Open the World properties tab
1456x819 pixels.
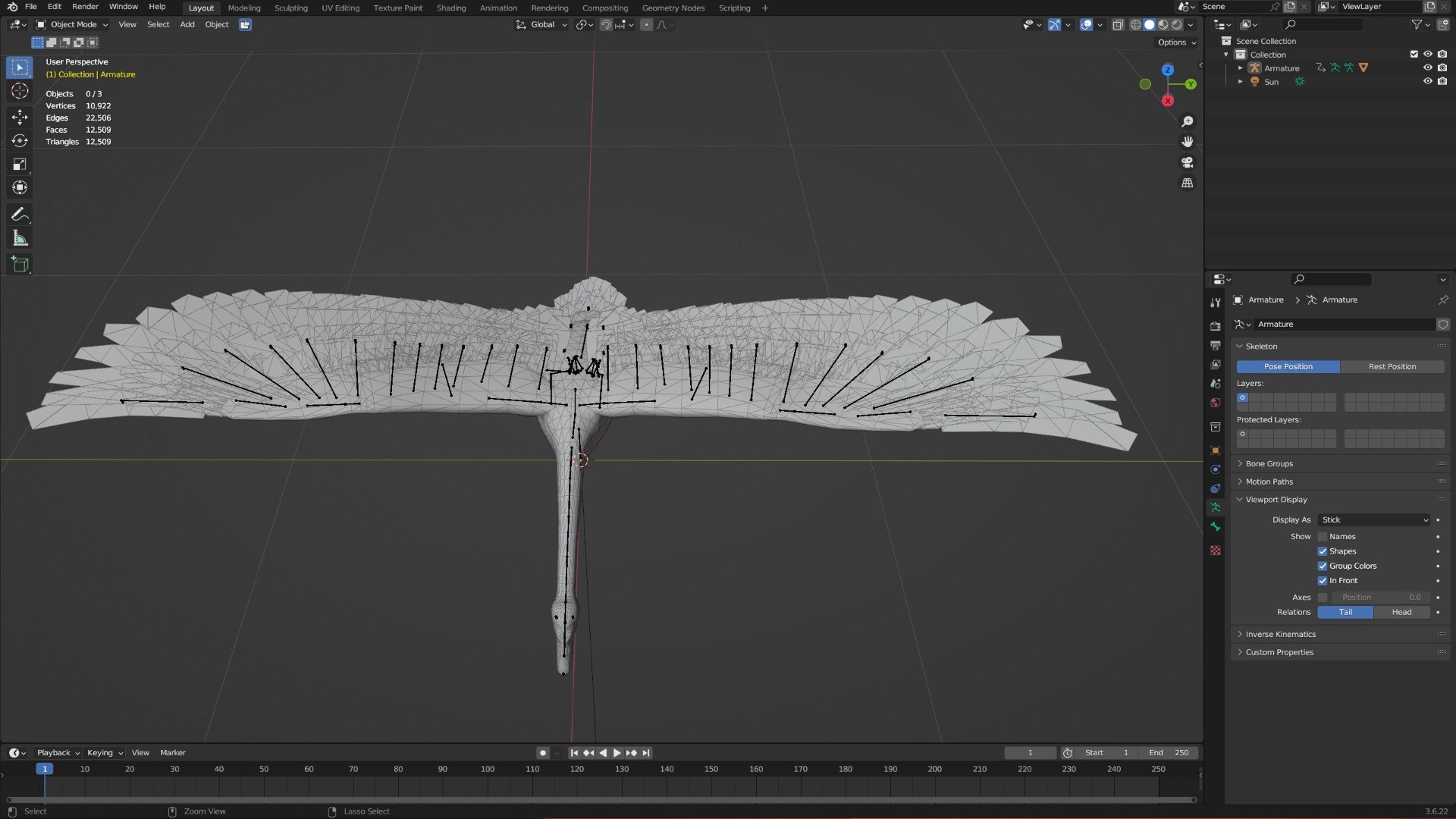(x=1216, y=403)
